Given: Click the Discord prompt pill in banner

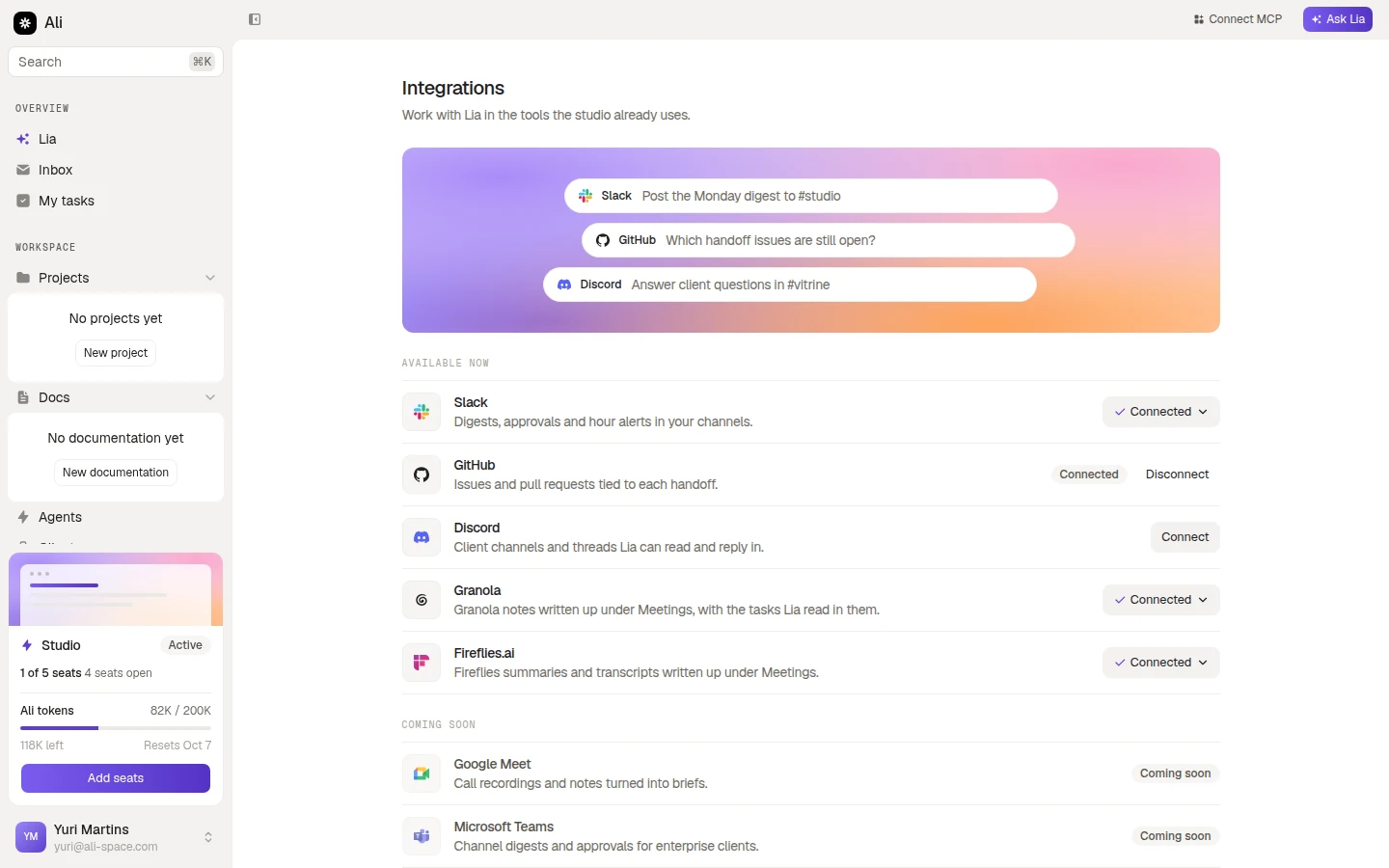Looking at the screenshot, I should click(x=790, y=285).
